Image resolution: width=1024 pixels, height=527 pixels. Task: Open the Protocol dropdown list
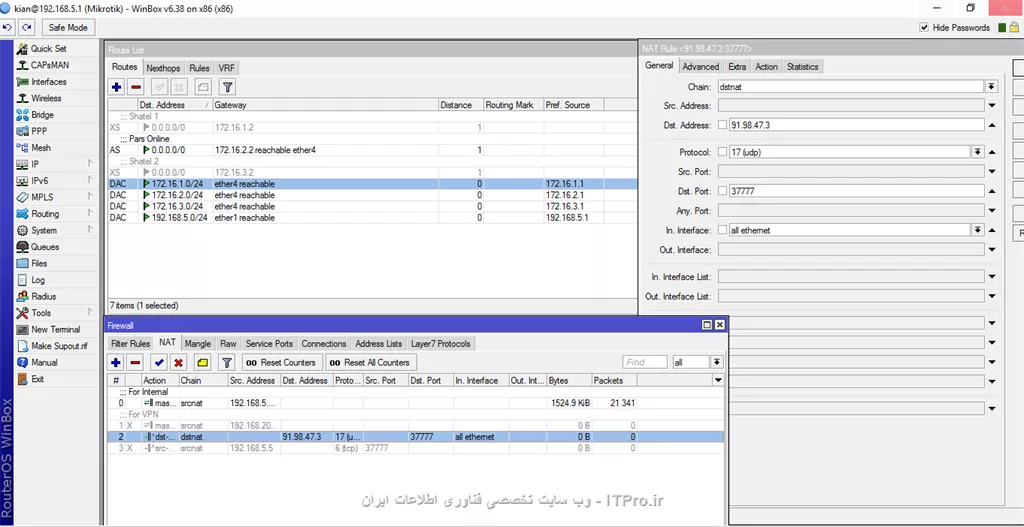pyautogui.click(x=978, y=152)
